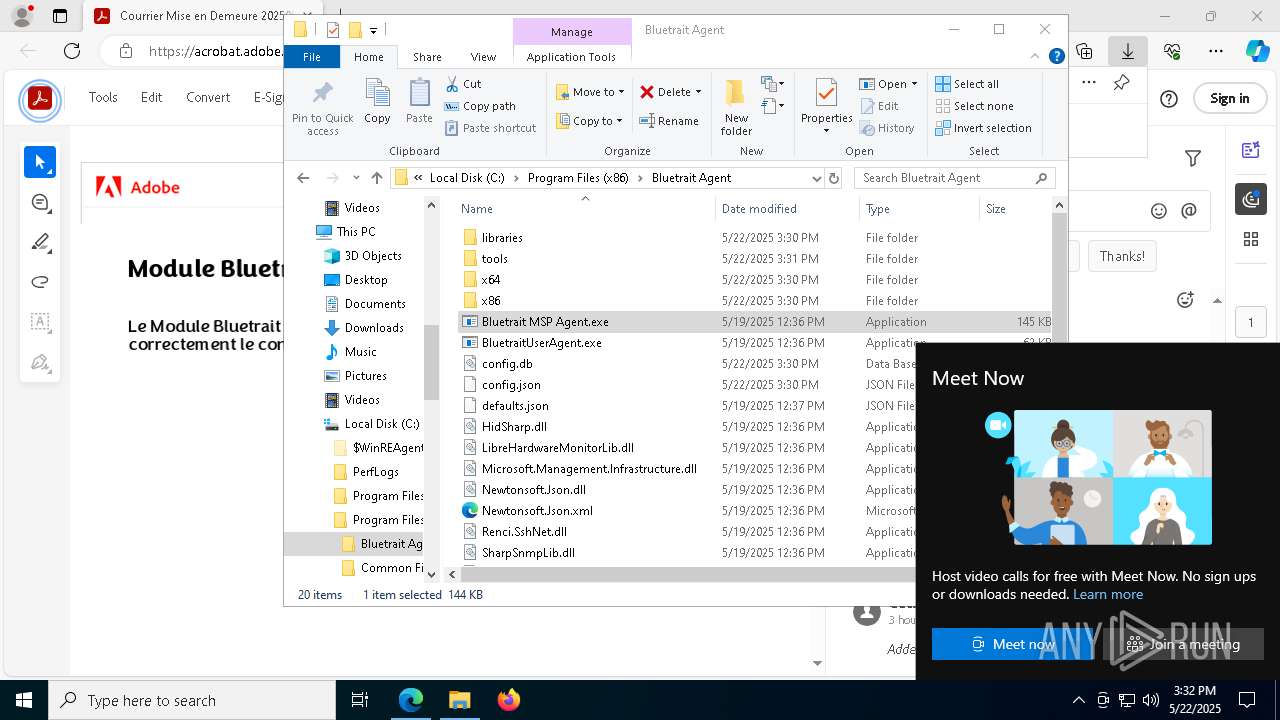Open Move to dropdown
Screen dimensions: 1280x720
[590, 92]
